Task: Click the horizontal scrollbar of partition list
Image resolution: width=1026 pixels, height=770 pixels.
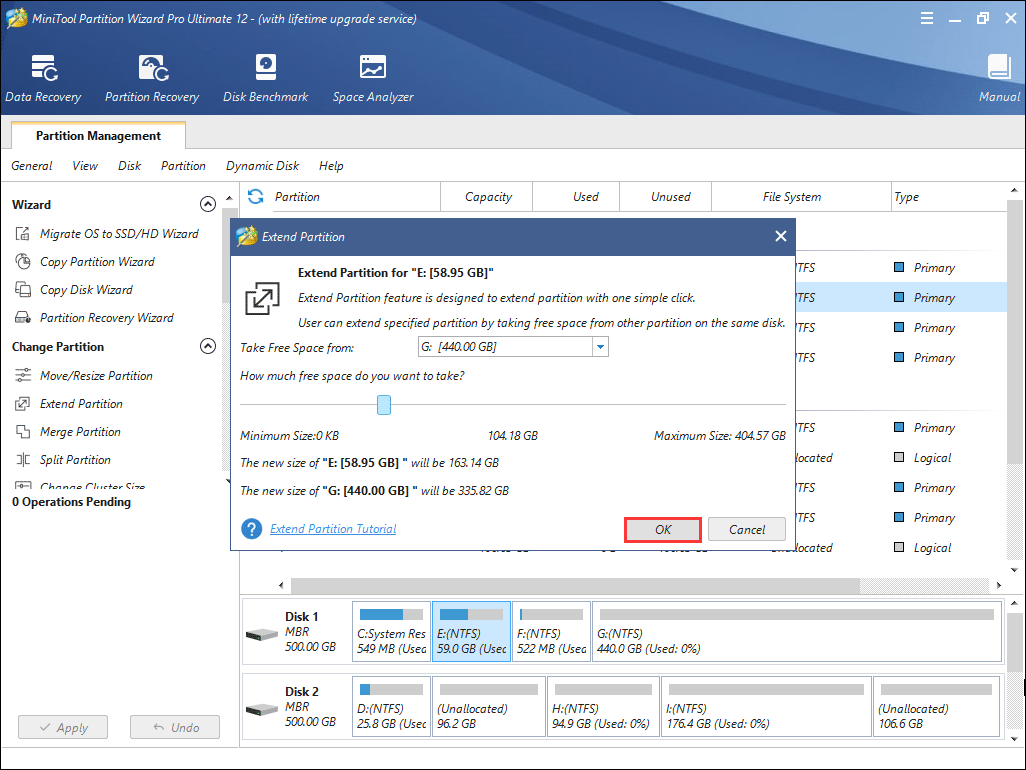Action: pyautogui.click(x=575, y=585)
